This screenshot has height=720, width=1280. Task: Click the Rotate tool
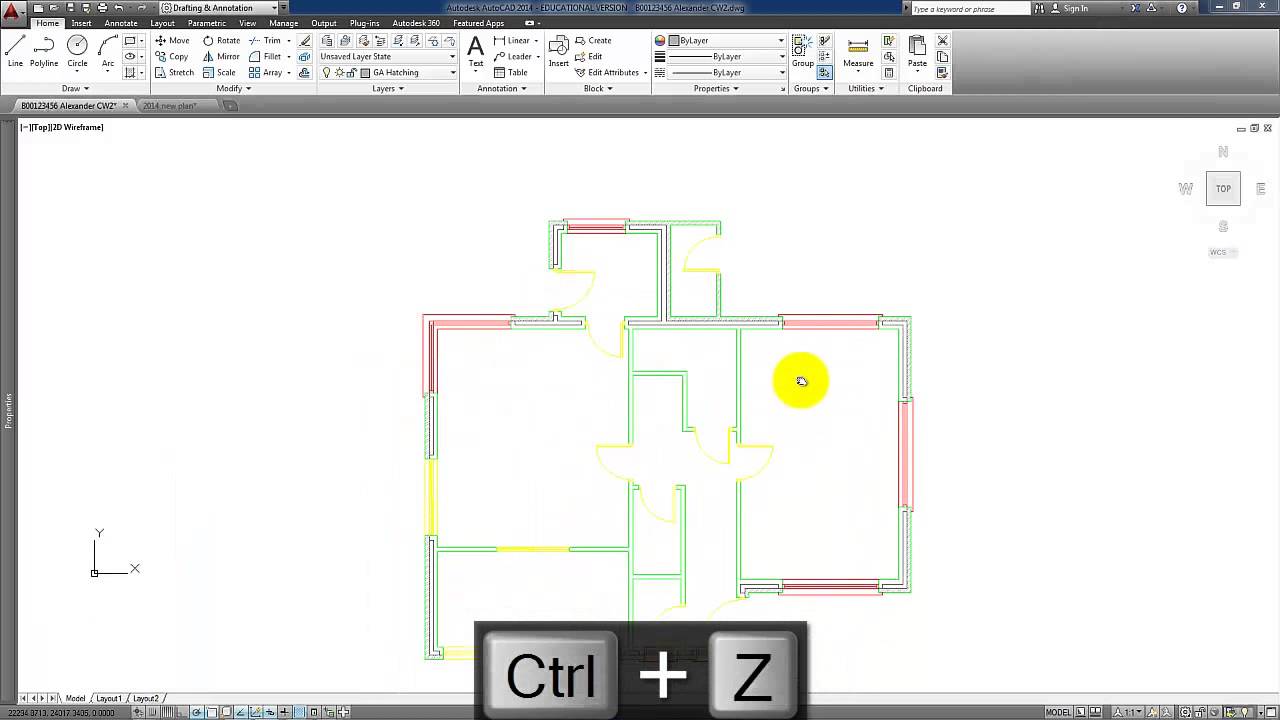[221, 41]
